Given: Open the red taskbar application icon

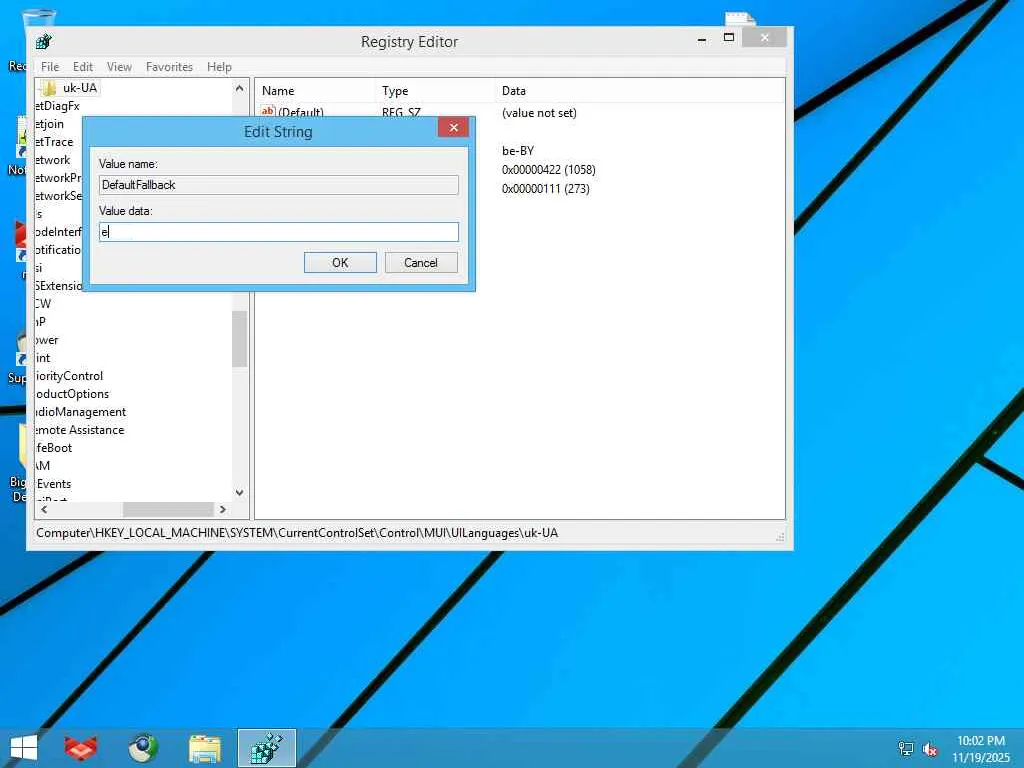Looking at the screenshot, I should coord(81,748).
